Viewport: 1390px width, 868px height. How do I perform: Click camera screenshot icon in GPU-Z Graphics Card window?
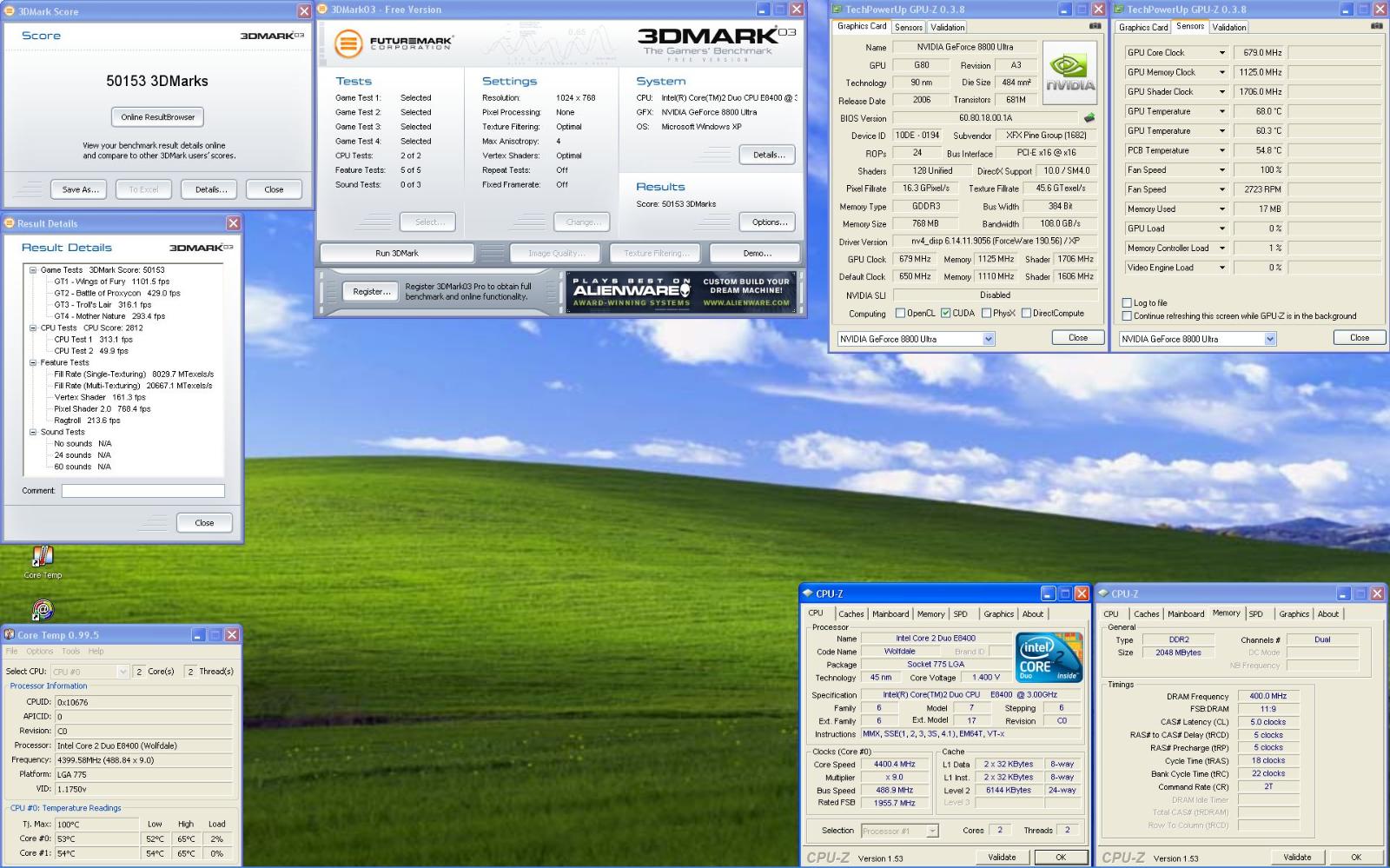(1095, 27)
